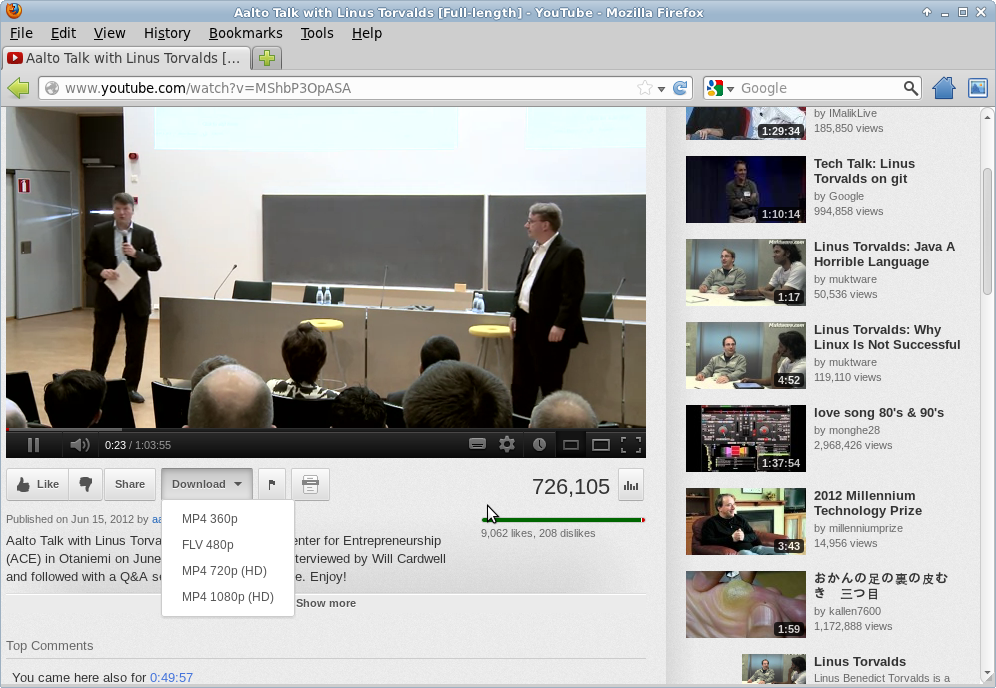Image resolution: width=996 pixels, height=688 pixels.
Task: Pause the video playback
Action: 34,445
